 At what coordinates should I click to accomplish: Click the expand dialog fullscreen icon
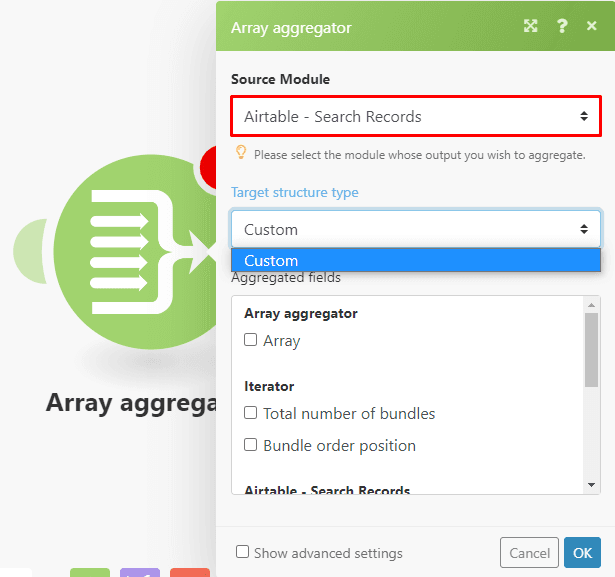point(531,27)
